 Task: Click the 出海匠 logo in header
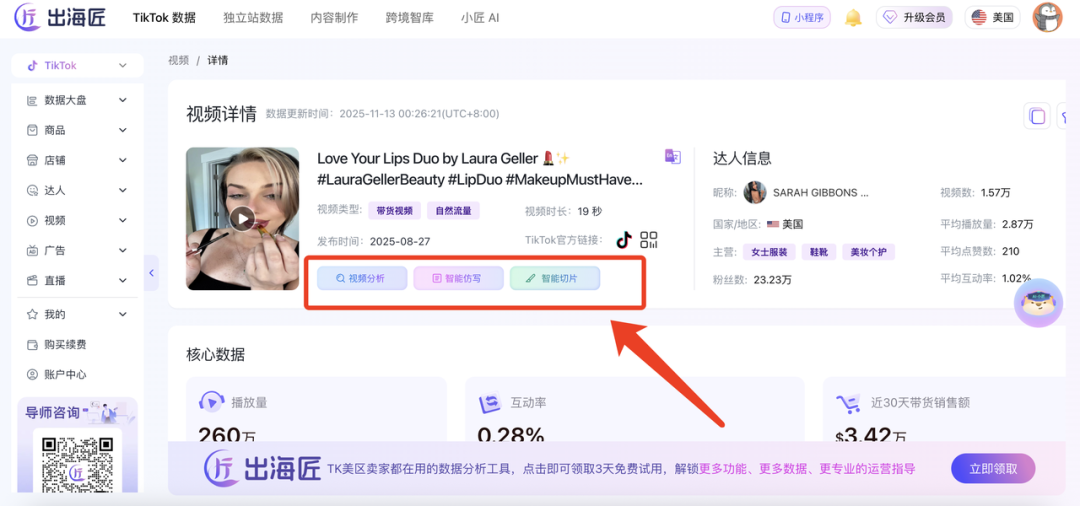[x=60, y=17]
